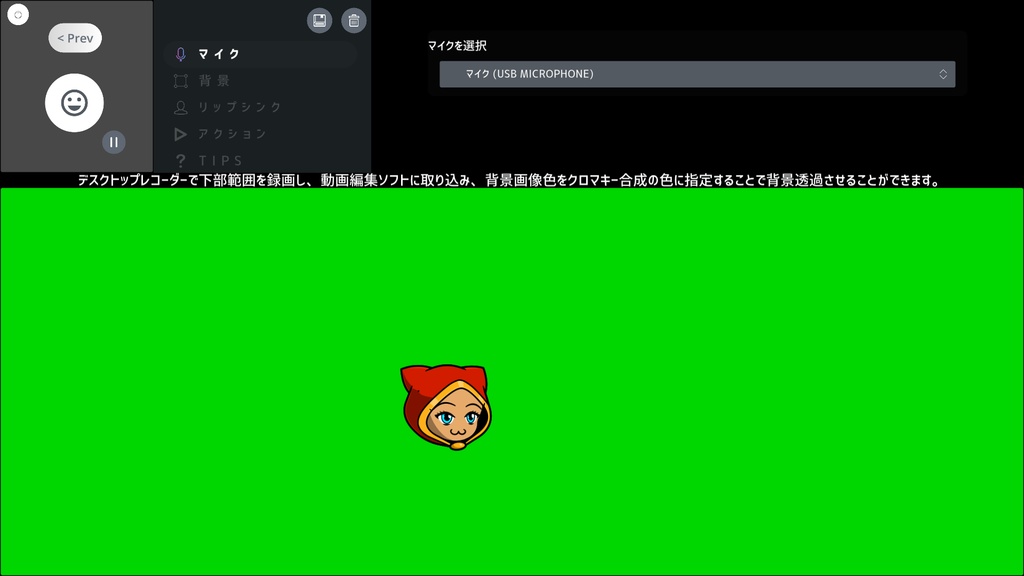The width and height of the screenshot is (1024, 576).
Task: Click the circular target icon in top-left corner
Action: [x=17, y=15]
